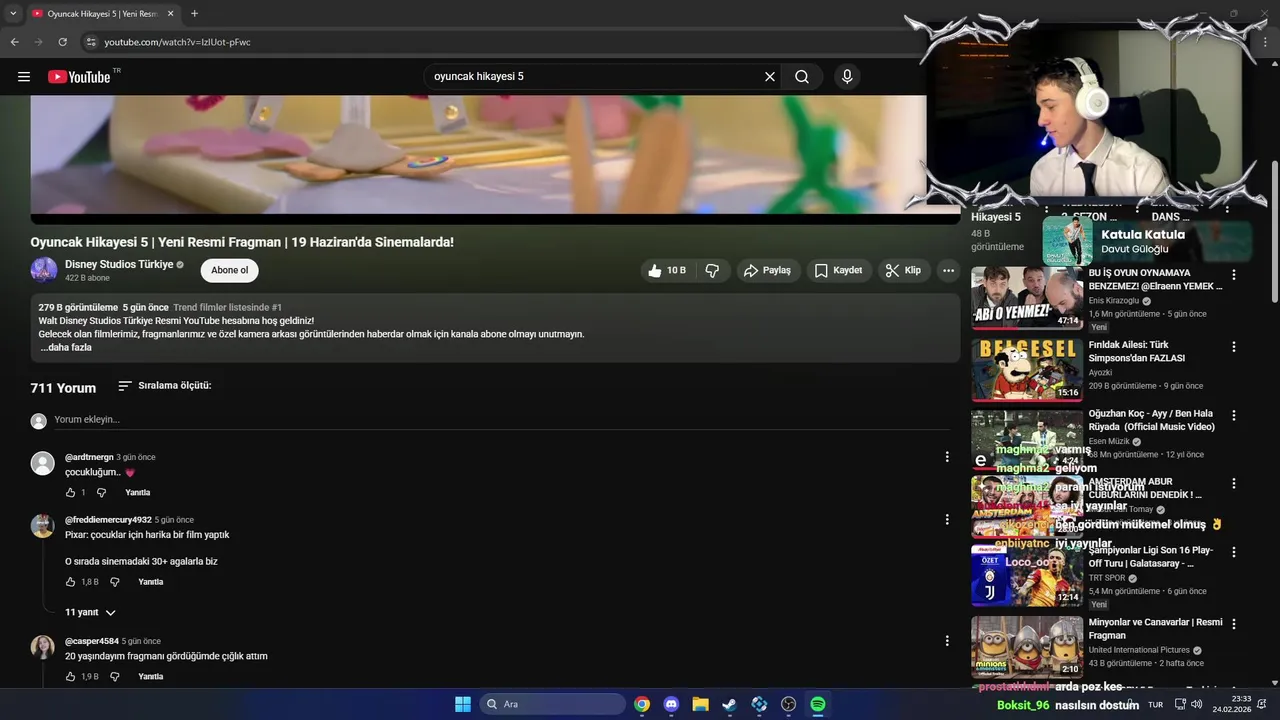The height and width of the screenshot is (720, 1280).
Task: Open the Disney Studios Türkiye channel name
Action: (x=119, y=264)
